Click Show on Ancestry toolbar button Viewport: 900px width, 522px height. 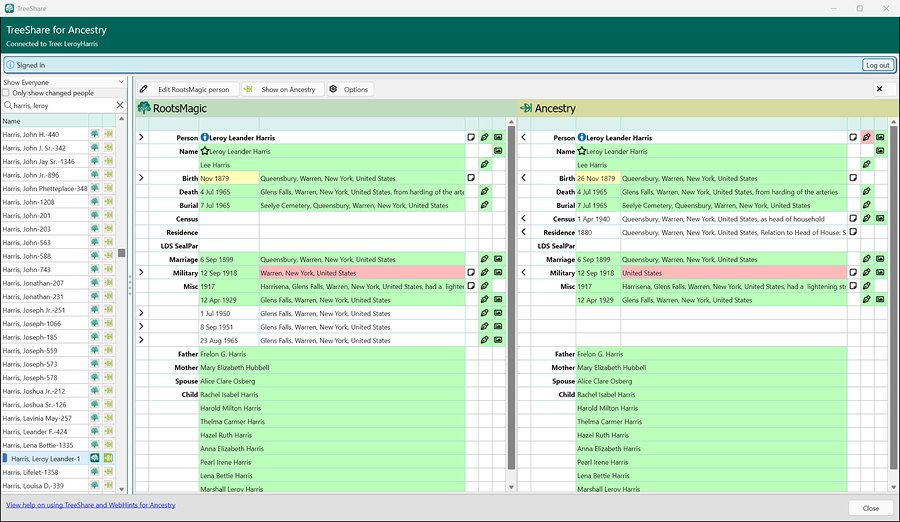click(281, 89)
